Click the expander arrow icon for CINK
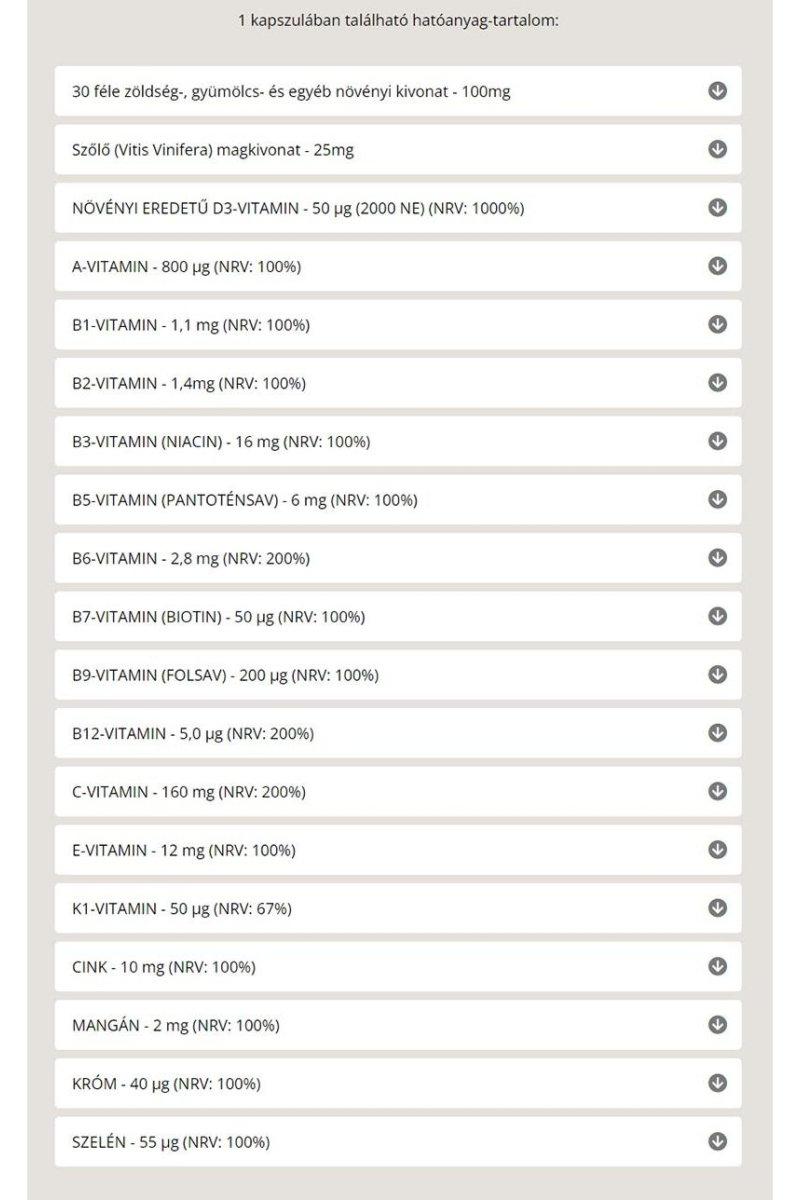The height and width of the screenshot is (1200, 800). (716, 966)
